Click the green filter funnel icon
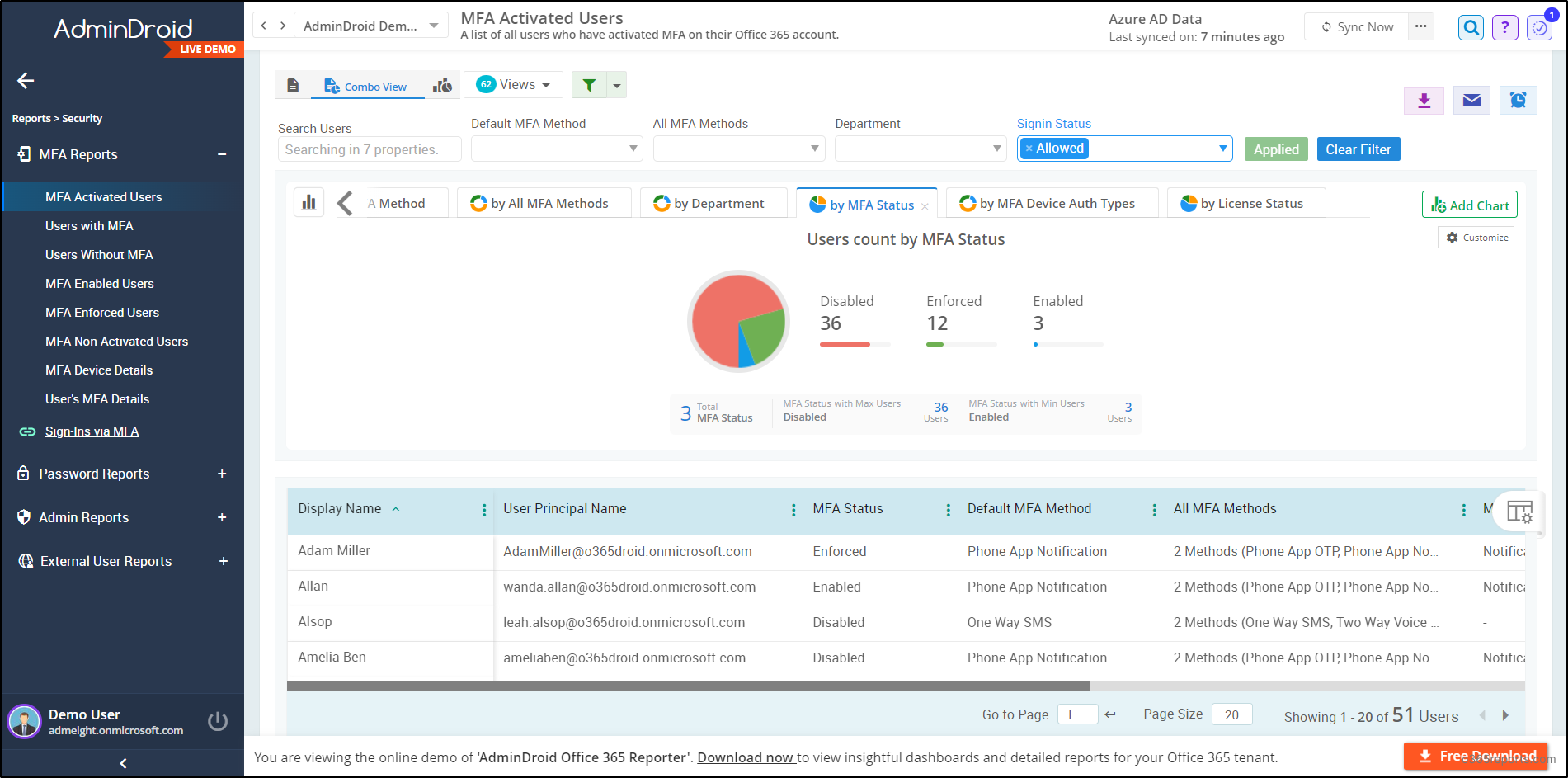 pos(589,85)
